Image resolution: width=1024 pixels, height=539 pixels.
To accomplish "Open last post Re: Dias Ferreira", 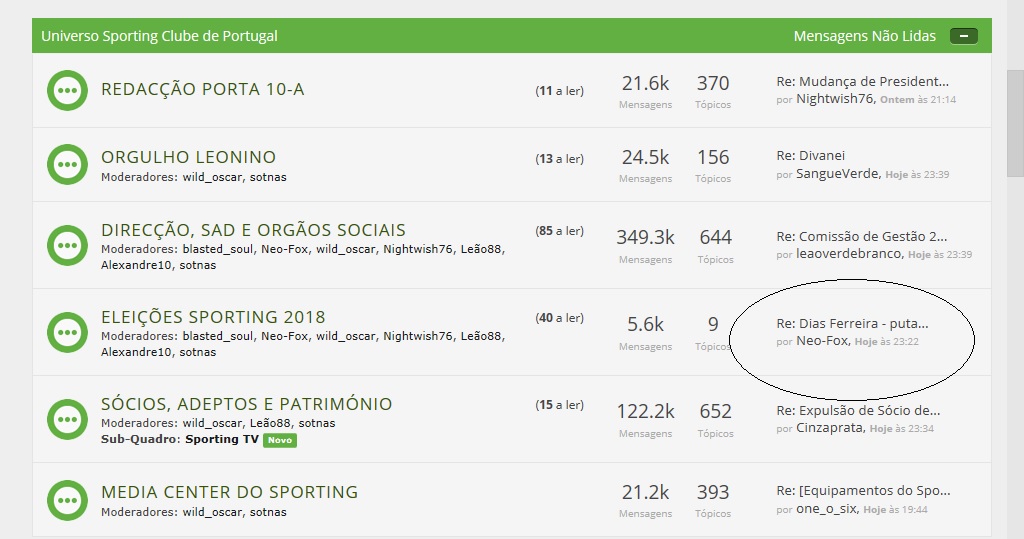I will (852, 323).
